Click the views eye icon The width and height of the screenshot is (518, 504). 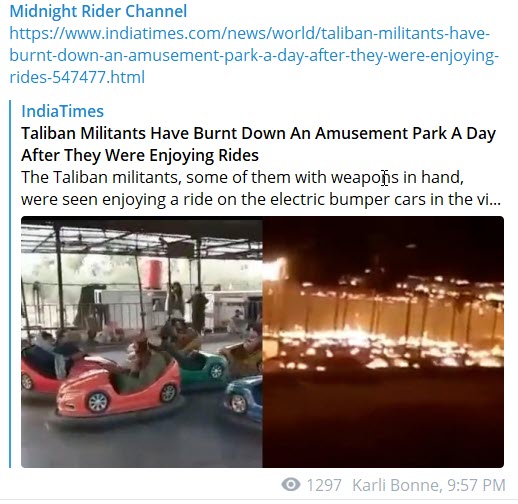coord(290,484)
